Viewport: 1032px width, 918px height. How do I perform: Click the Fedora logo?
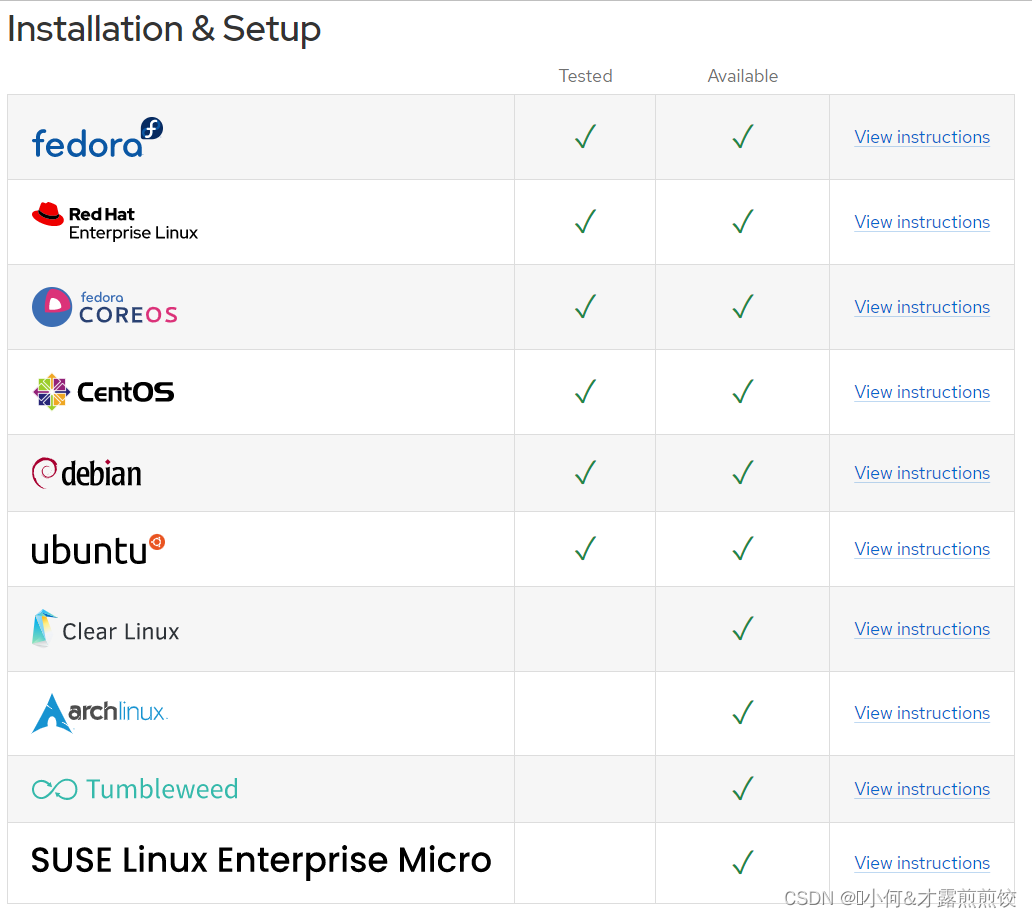(97, 139)
